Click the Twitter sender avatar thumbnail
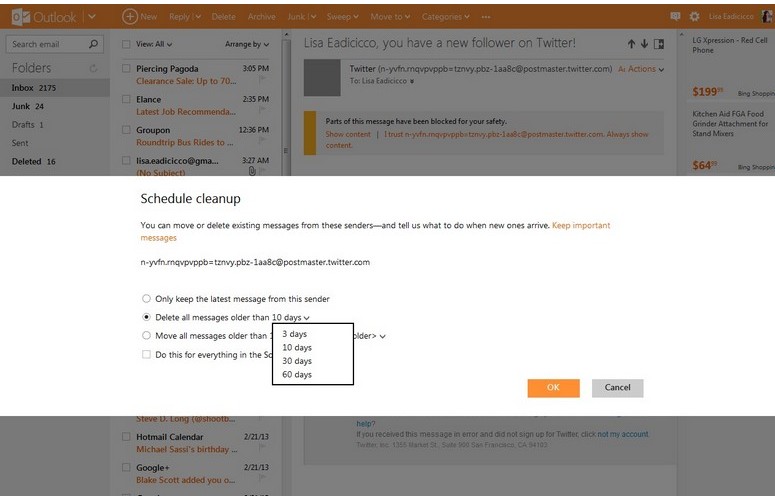Screen dimensions: 775x500 [x=322, y=78]
